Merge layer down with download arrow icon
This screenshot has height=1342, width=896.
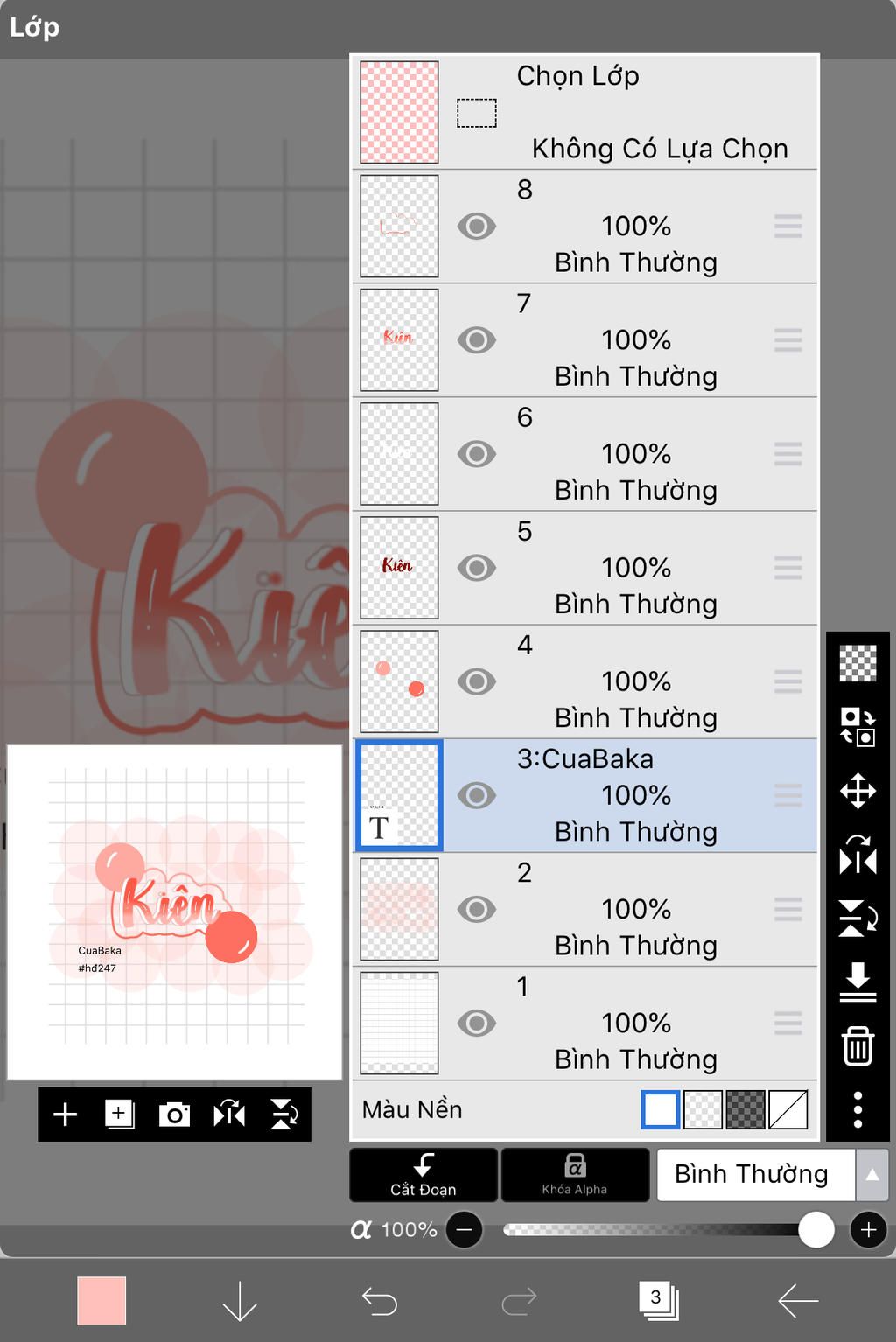click(857, 982)
